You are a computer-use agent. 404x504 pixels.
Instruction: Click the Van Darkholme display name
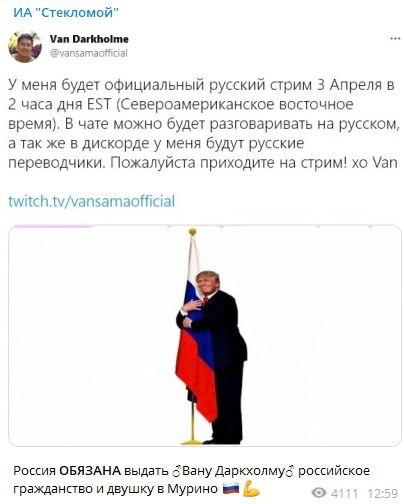click(89, 39)
